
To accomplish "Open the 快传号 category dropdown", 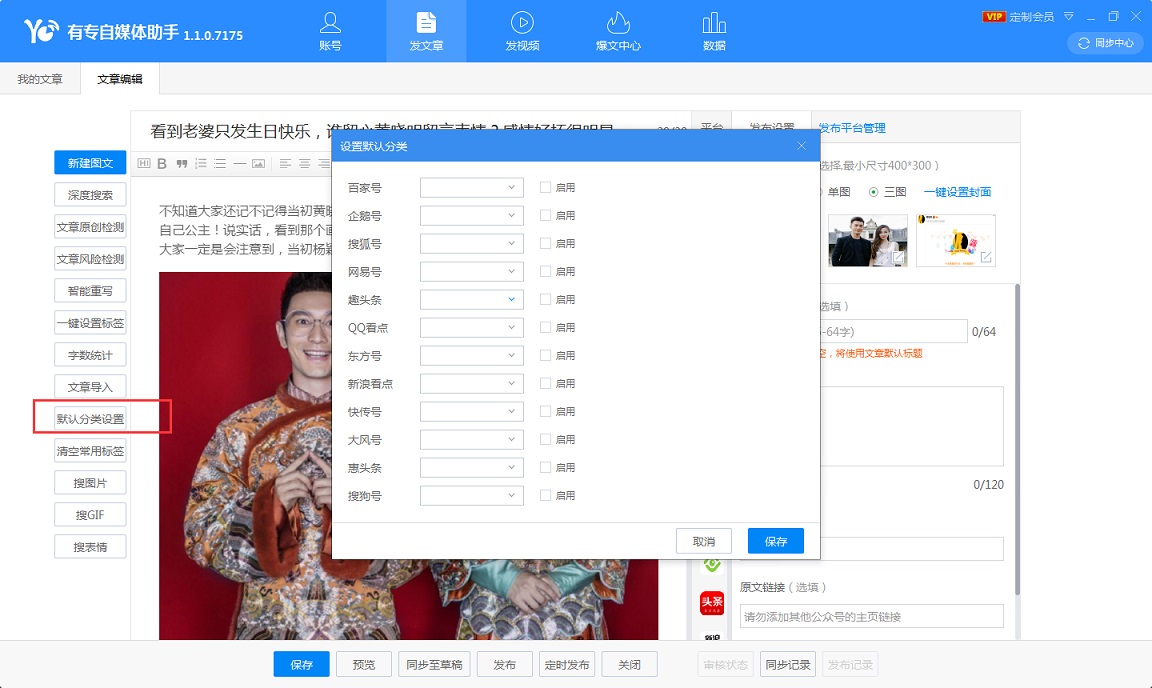I will (472, 412).
